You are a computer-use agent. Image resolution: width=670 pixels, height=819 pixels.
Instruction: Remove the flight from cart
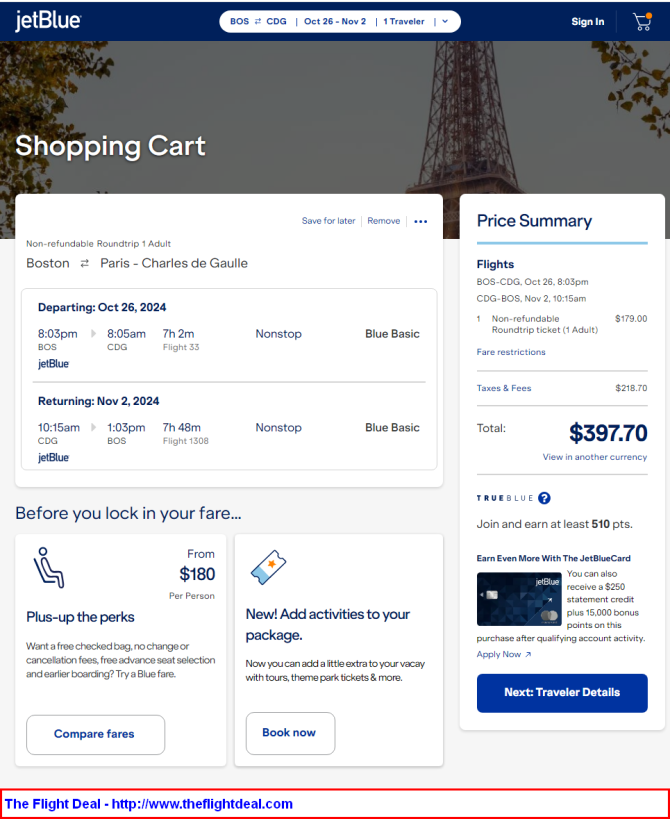pos(383,221)
